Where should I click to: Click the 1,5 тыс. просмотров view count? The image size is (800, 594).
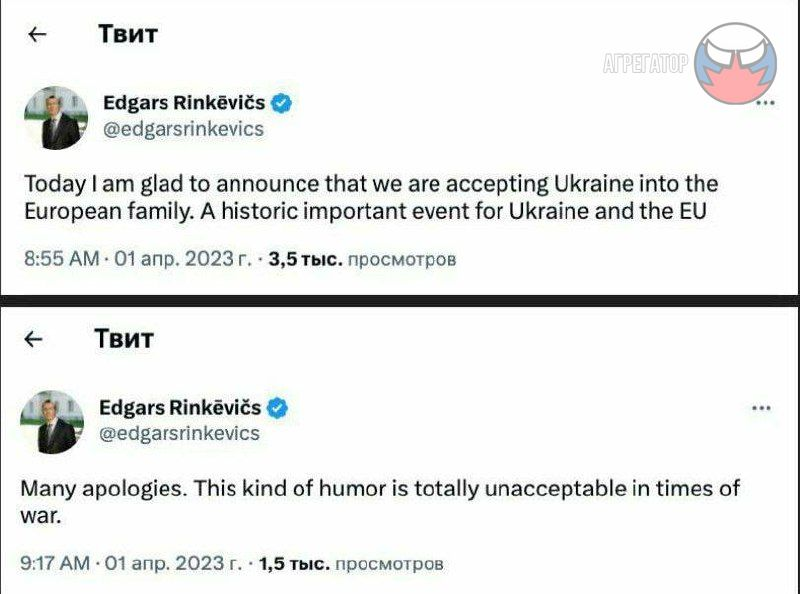350,564
